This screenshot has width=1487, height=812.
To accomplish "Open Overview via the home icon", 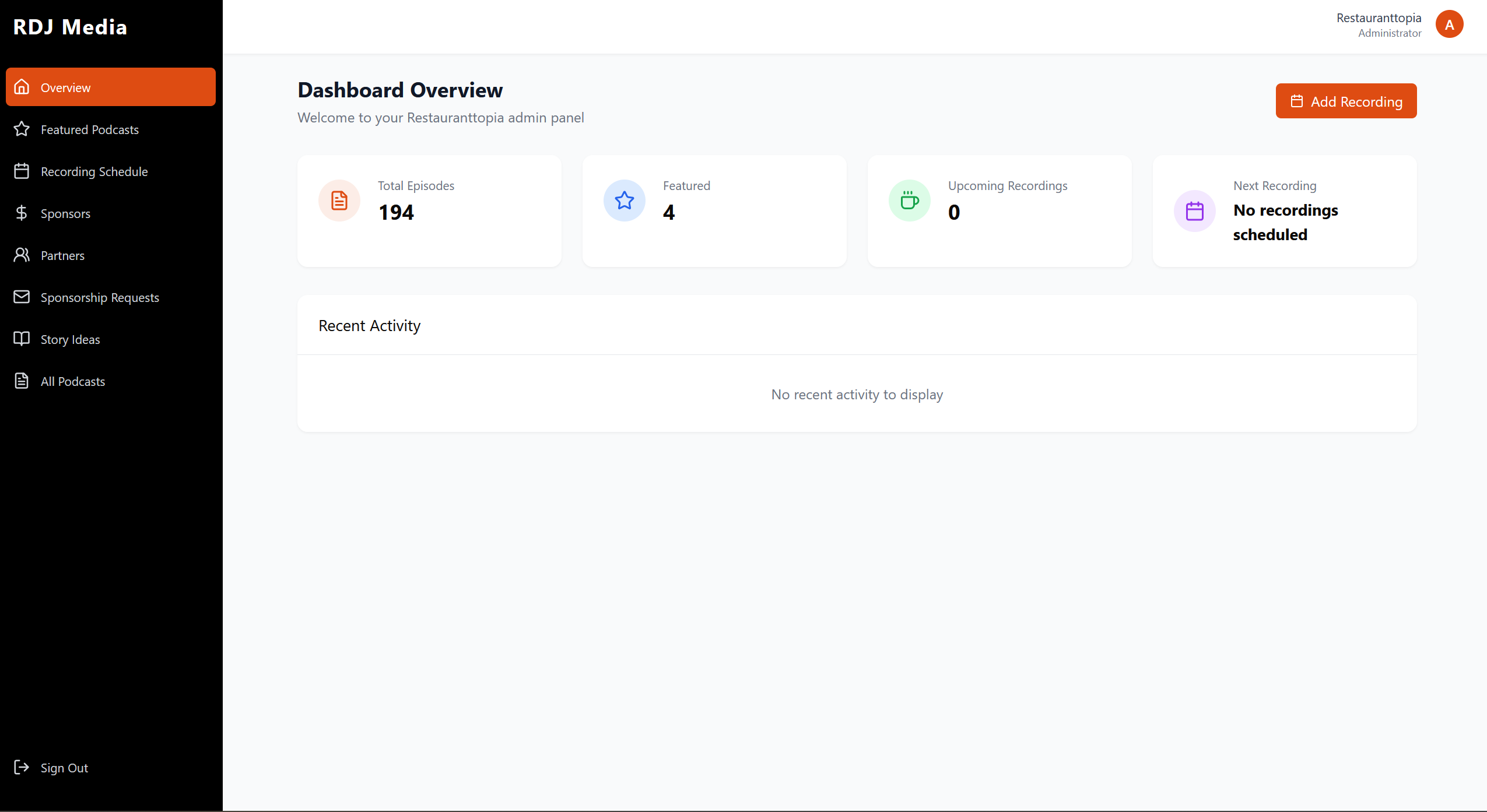I will click(x=22, y=87).
